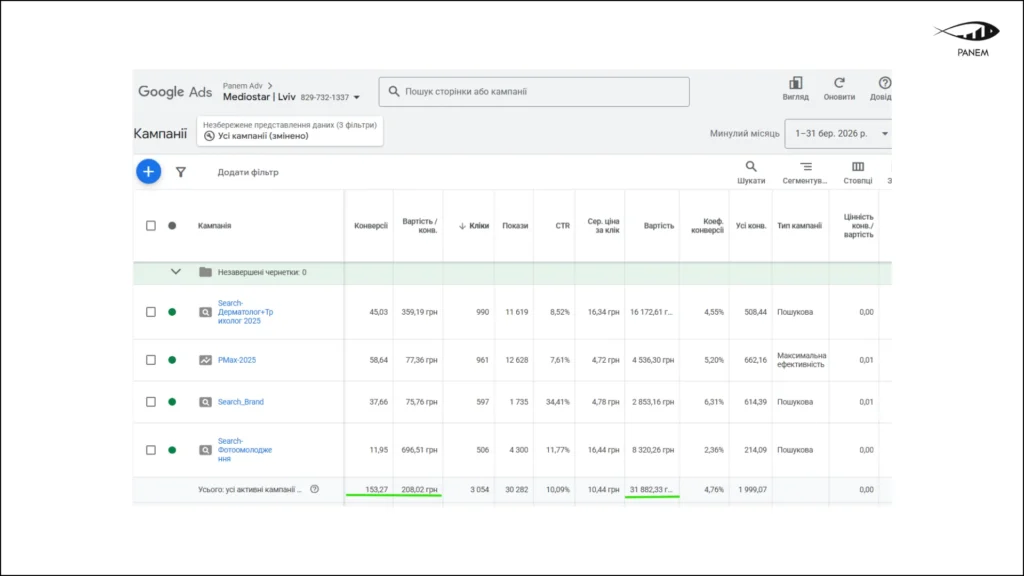This screenshot has width=1024, height=576.
Task: Toggle the select-all campaigns checkbox
Action: [x=151, y=225]
